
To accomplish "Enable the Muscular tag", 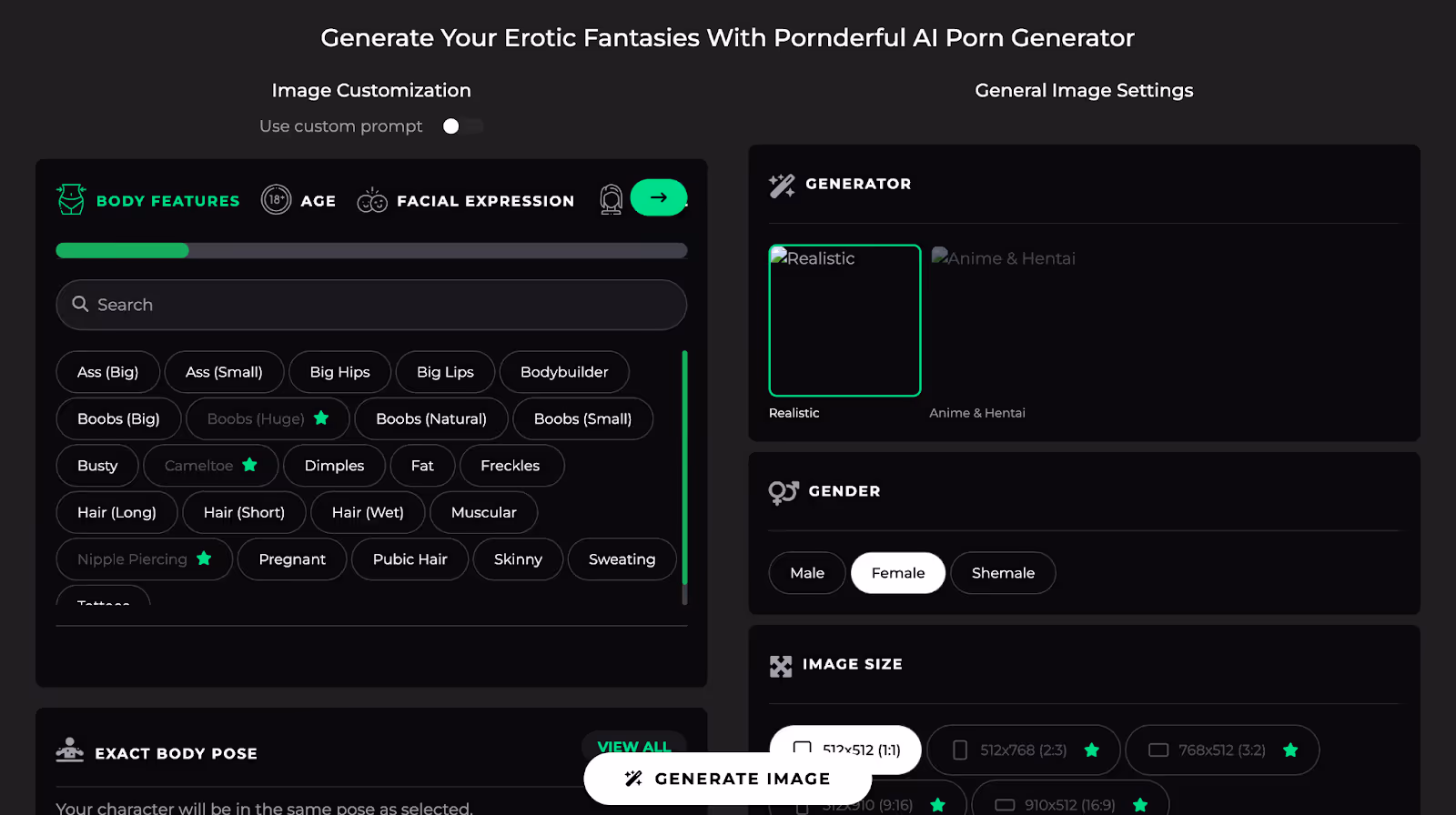I will click(484, 512).
